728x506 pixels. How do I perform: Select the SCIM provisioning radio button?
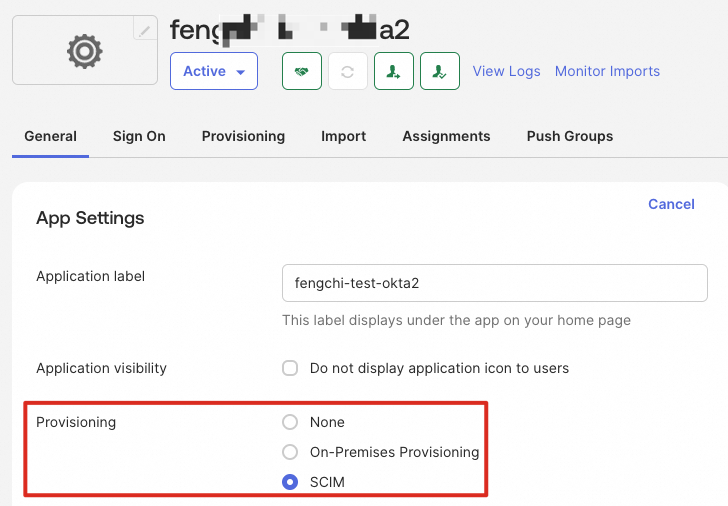(x=290, y=482)
